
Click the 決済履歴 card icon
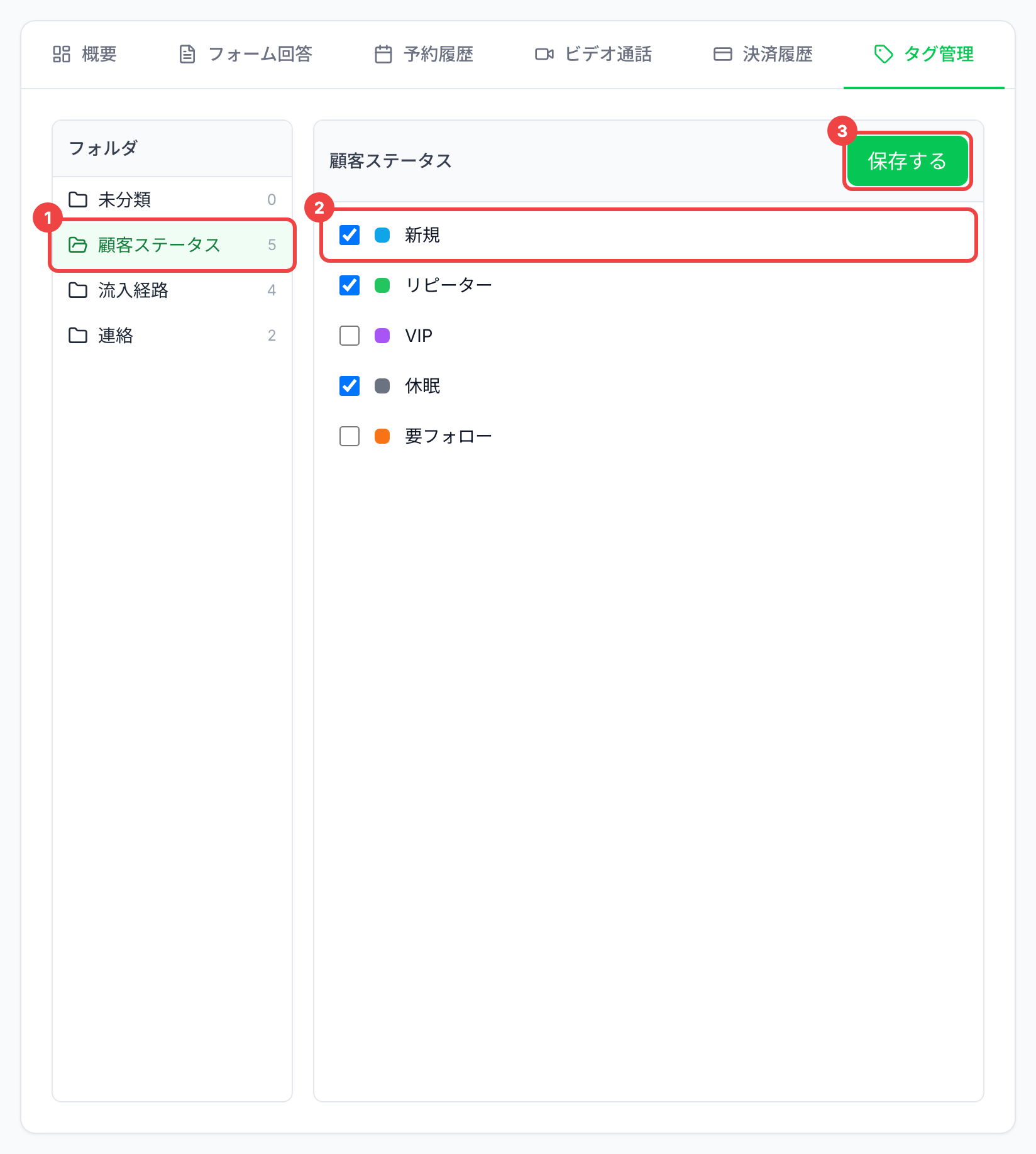pyautogui.click(x=722, y=54)
